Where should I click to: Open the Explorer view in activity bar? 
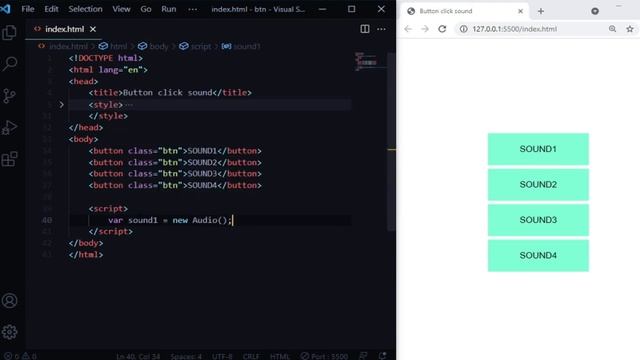[x=9, y=33]
